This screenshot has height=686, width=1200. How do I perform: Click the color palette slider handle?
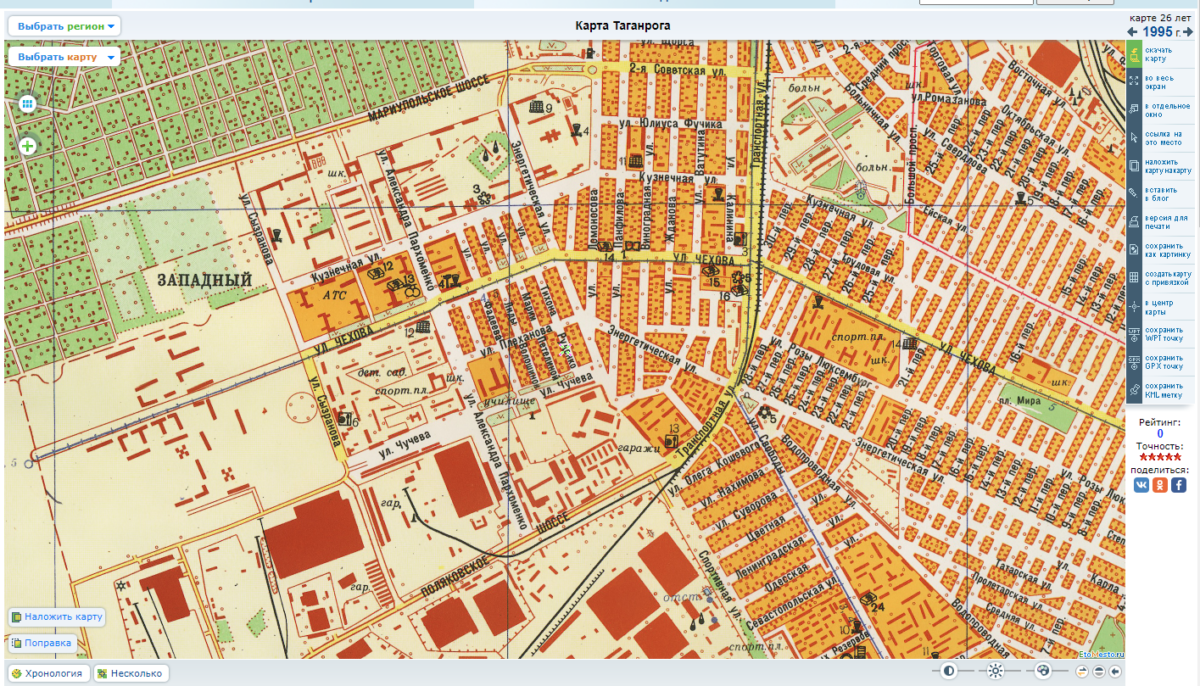1043,671
